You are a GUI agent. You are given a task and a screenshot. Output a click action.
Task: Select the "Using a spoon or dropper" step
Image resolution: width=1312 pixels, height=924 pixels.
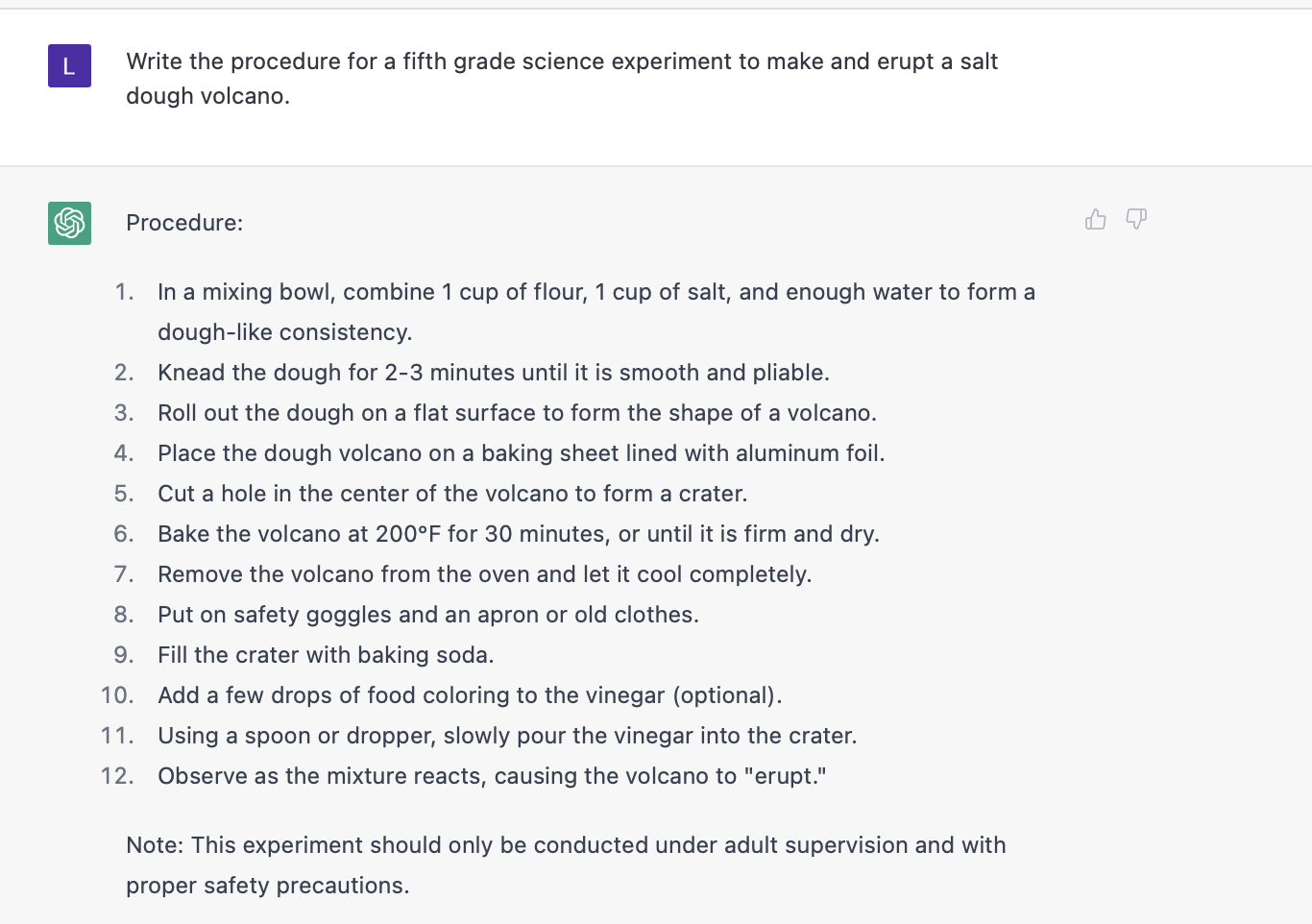[507, 736]
